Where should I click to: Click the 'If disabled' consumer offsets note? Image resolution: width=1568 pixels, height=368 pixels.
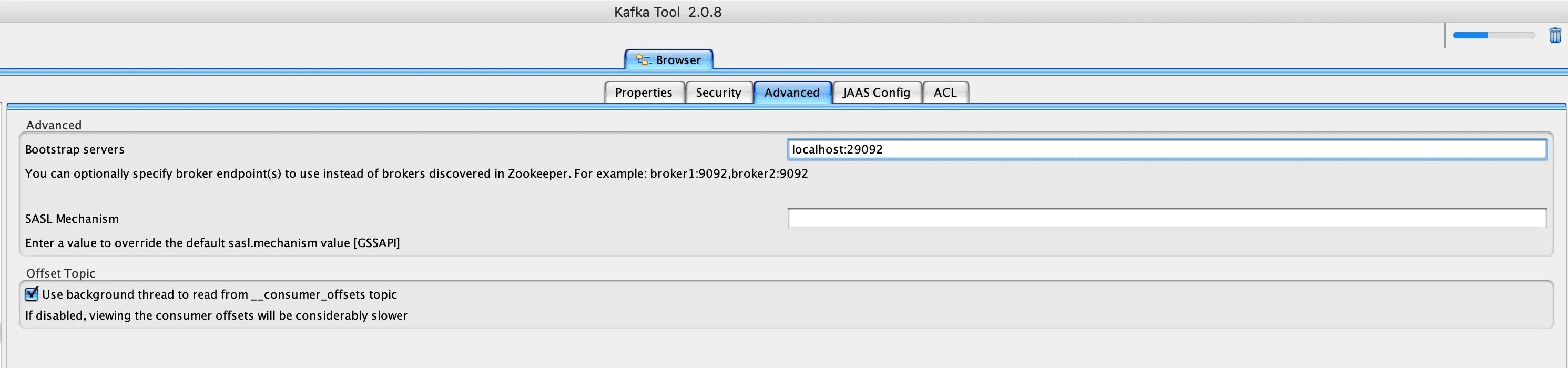[216, 315]
